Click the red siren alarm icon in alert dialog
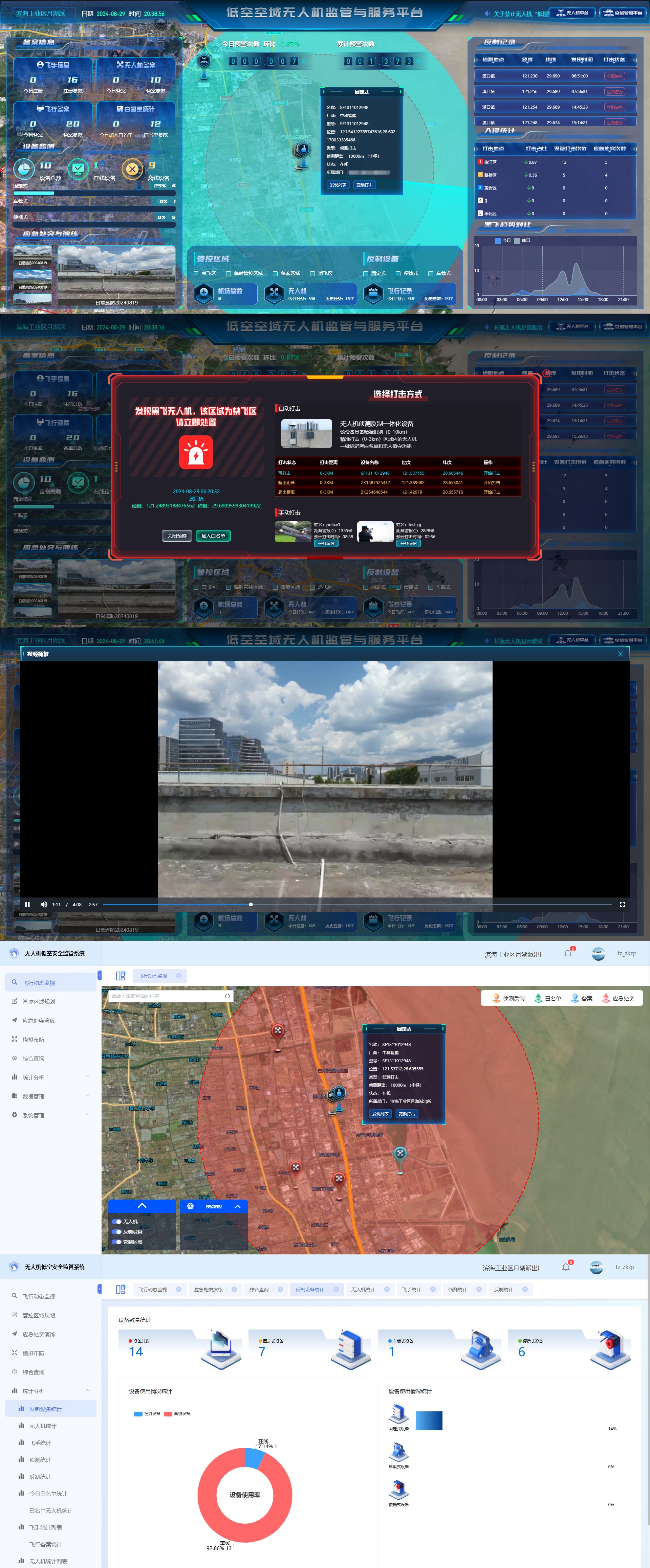The width and height of the screenshot is (650, 1568). click(196, 452)
